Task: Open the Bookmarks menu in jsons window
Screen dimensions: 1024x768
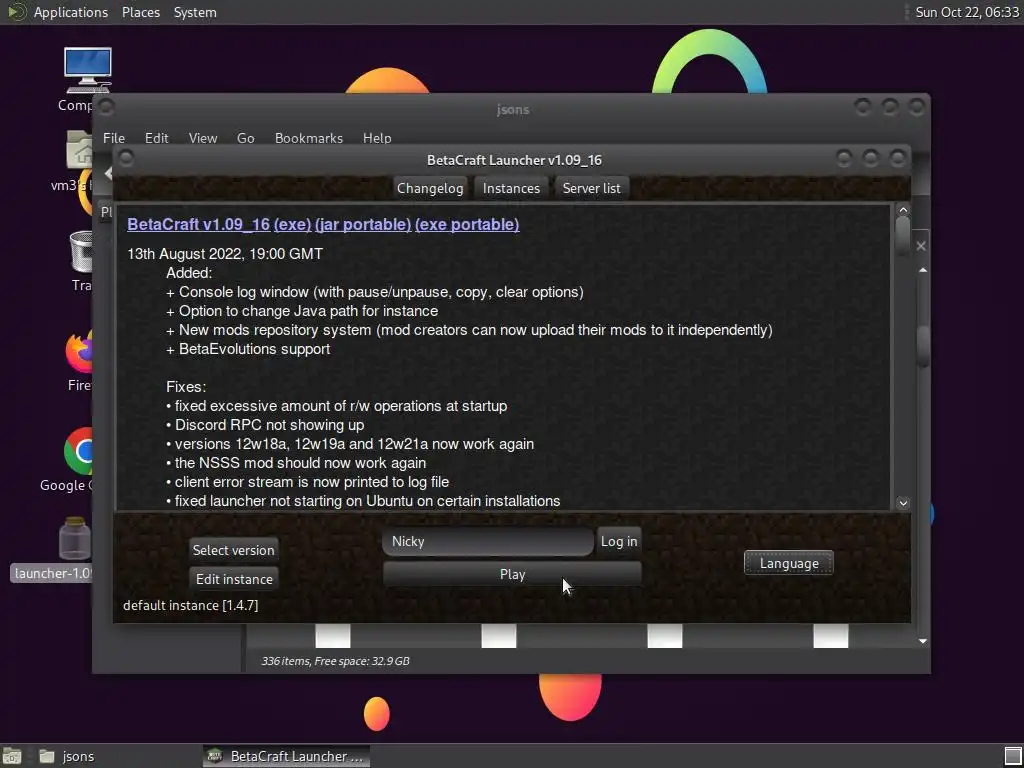Action: 309,138
